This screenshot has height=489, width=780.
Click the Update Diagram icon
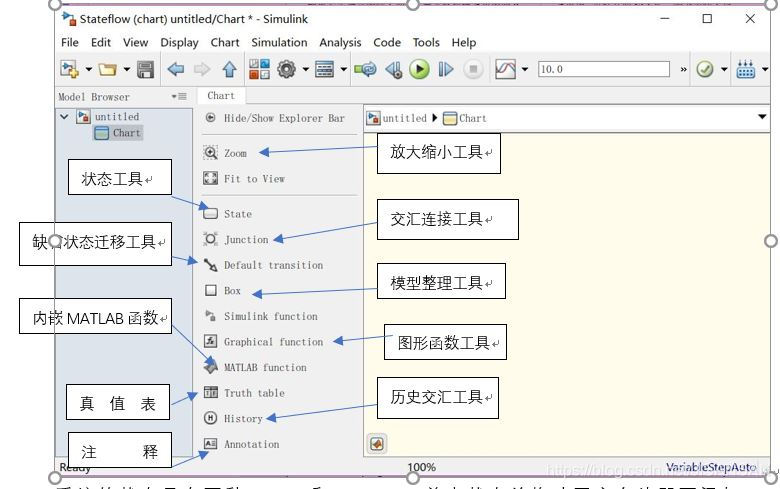click(x=365, y=69)
